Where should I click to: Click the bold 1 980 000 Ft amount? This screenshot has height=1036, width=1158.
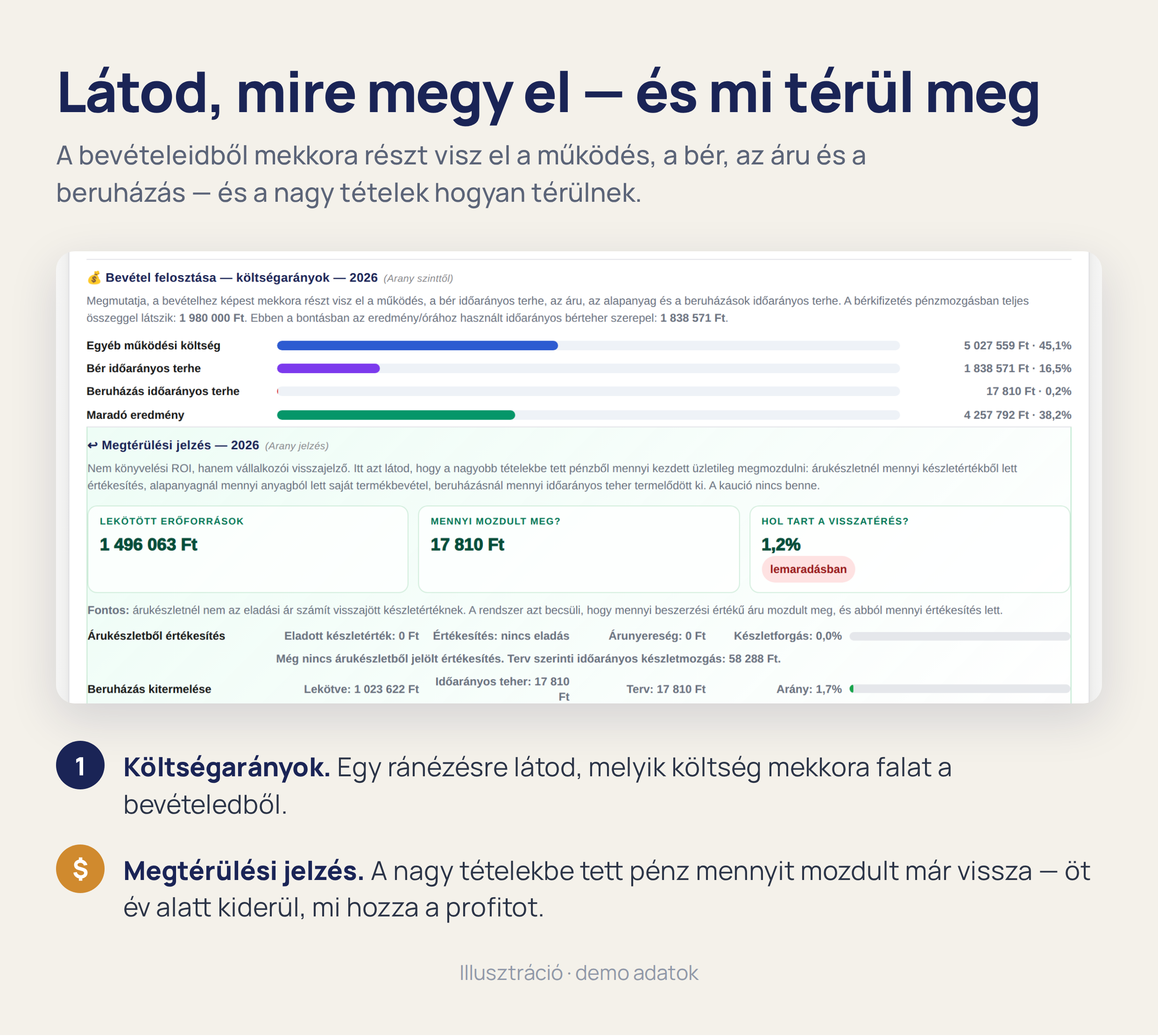coord(212,318)
